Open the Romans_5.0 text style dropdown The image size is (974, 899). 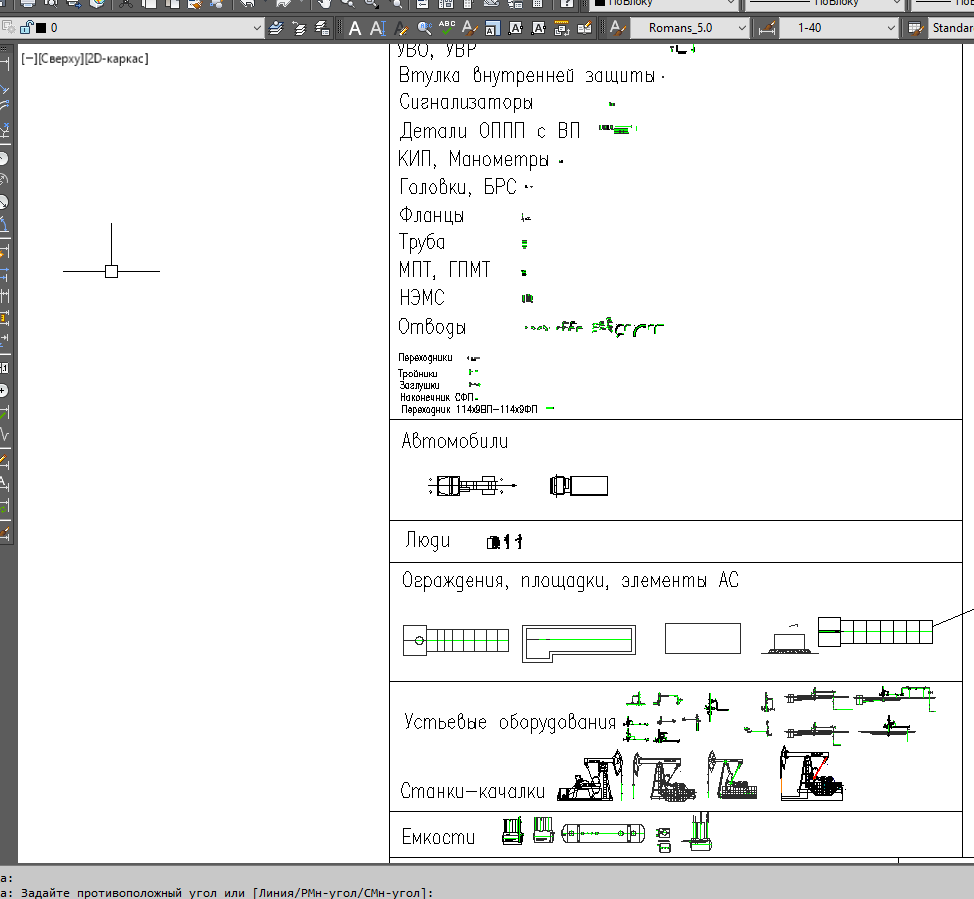point(690,28)
